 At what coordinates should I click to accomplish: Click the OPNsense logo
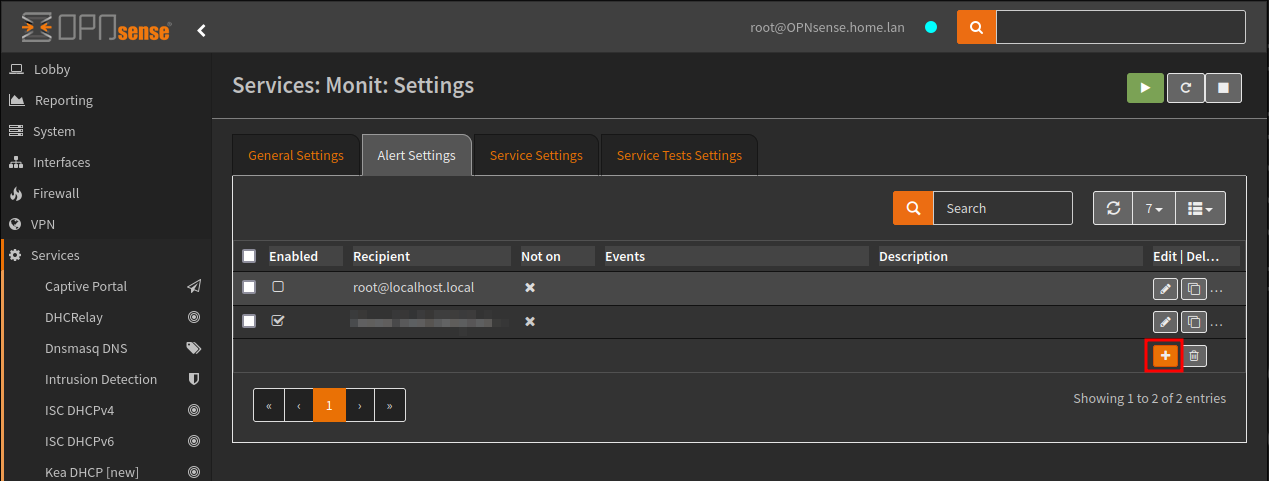(x=95, y=29)
